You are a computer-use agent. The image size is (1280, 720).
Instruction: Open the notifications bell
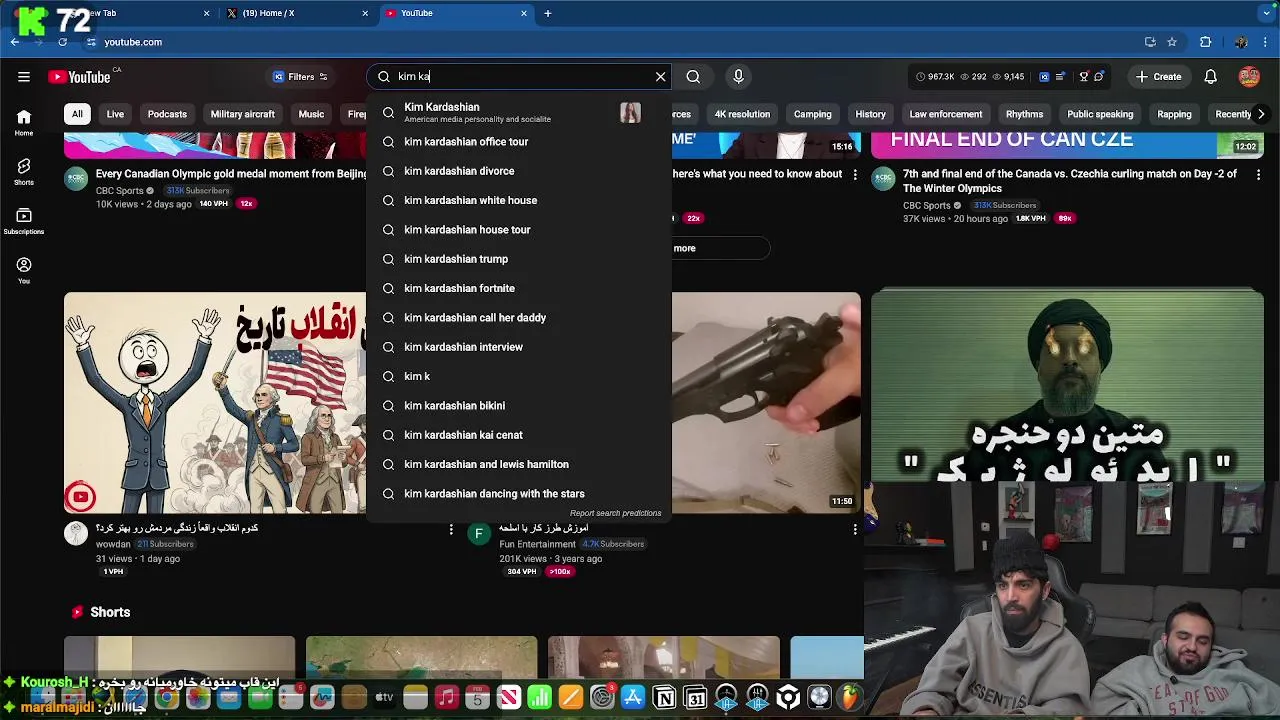coord(1210,77)
